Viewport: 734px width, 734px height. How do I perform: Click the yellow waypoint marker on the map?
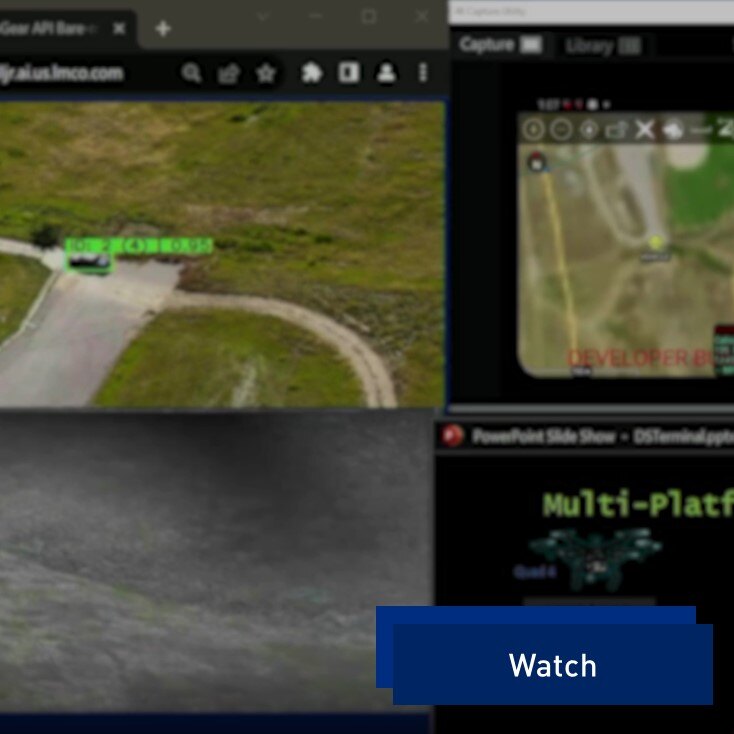(656, 242)
